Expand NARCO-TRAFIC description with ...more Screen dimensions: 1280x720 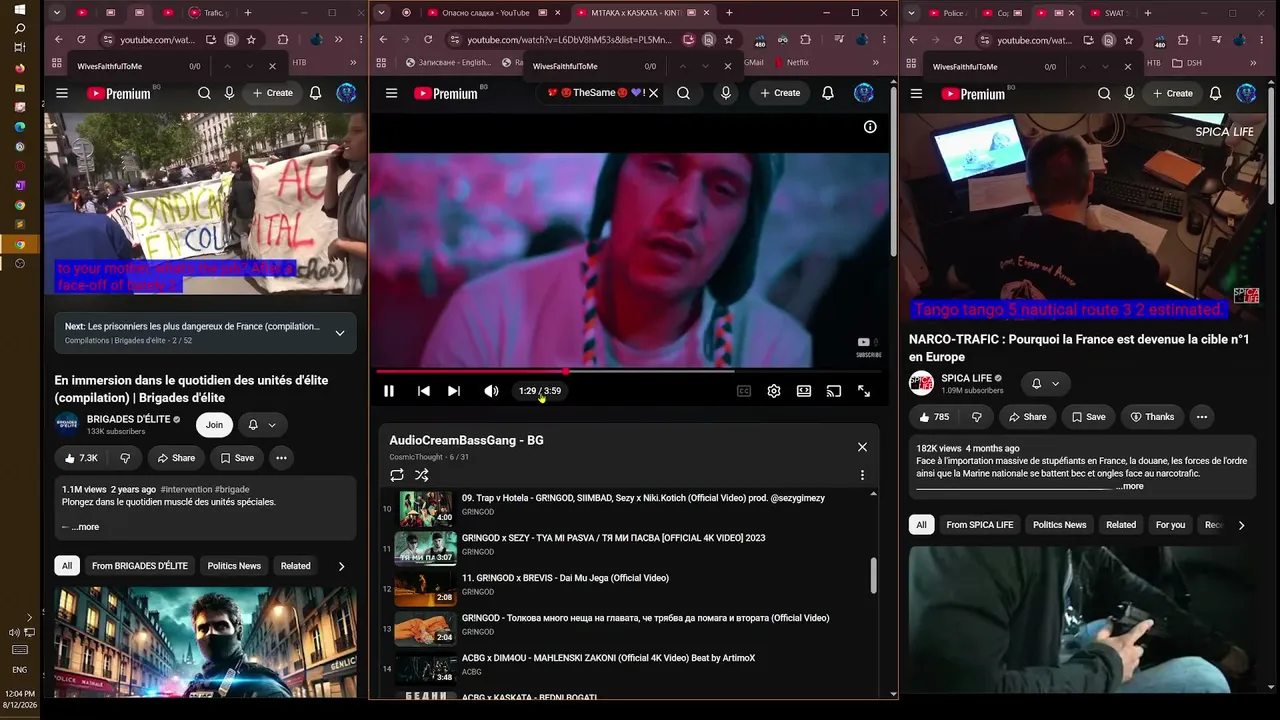coord(1131,486)
